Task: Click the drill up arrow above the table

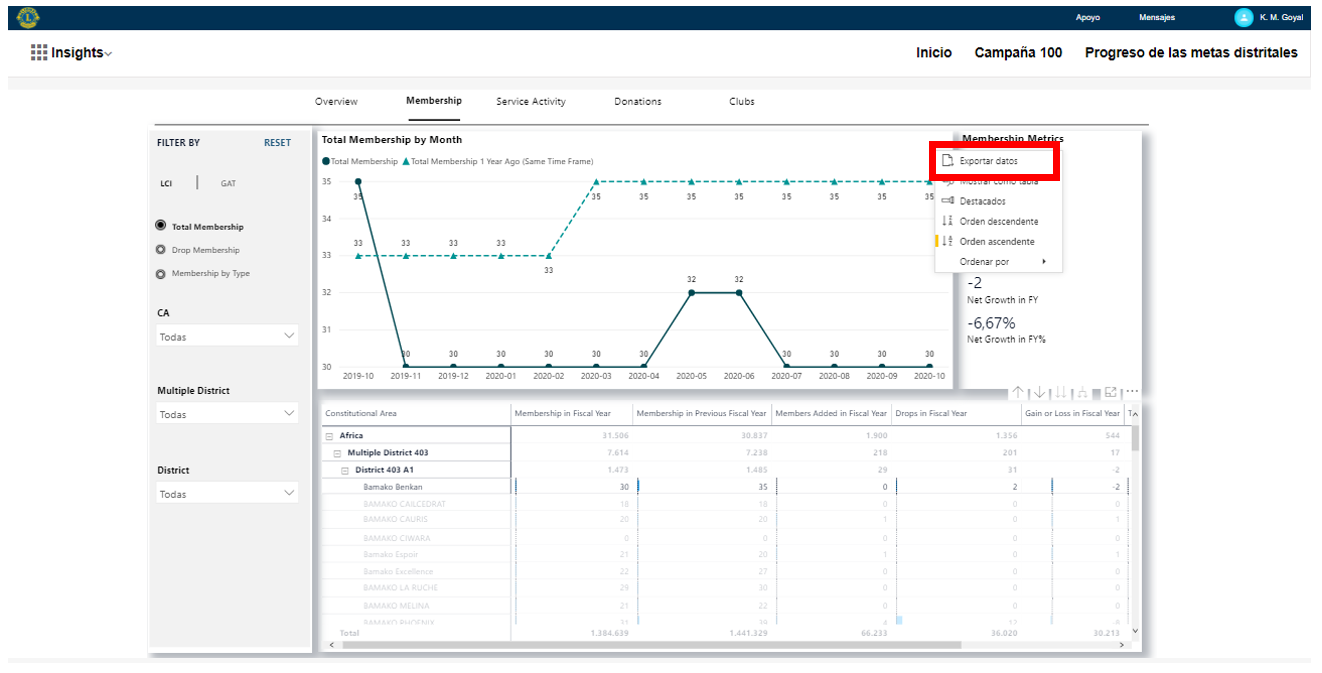Action: [x=1018, y=391]
